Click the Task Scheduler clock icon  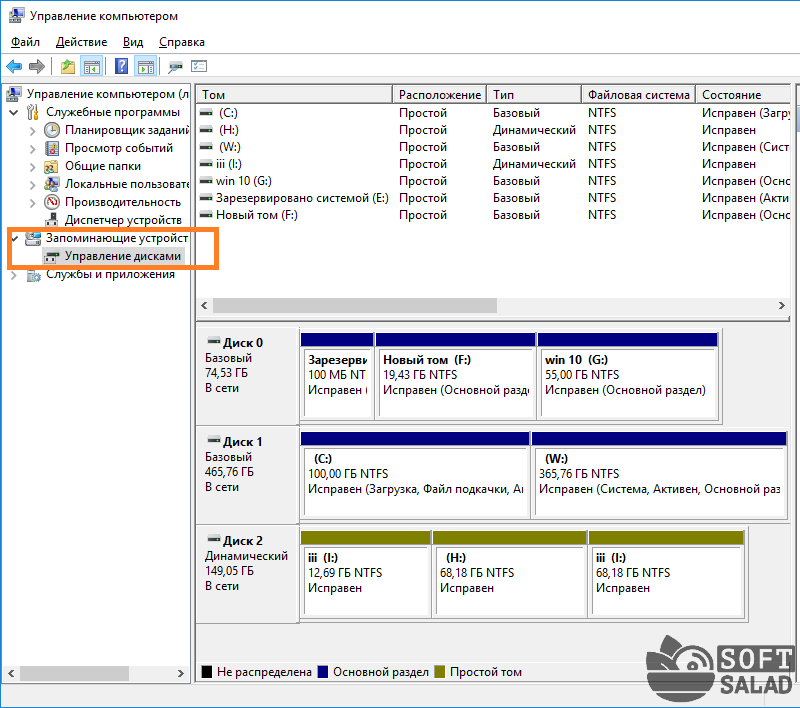52,130
